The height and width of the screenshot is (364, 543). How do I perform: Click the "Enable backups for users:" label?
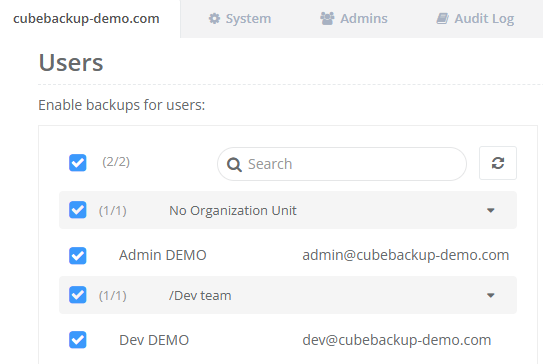pos(122,105)
